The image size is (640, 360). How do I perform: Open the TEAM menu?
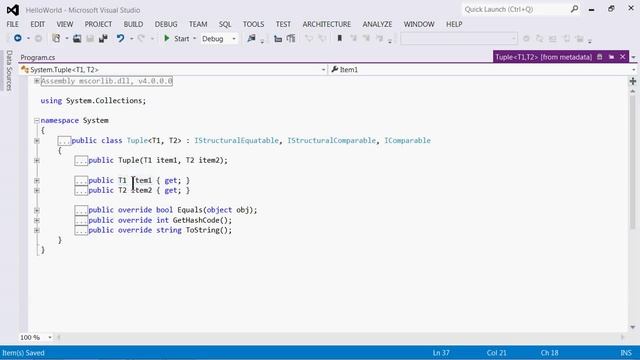(x=198, y=24)
